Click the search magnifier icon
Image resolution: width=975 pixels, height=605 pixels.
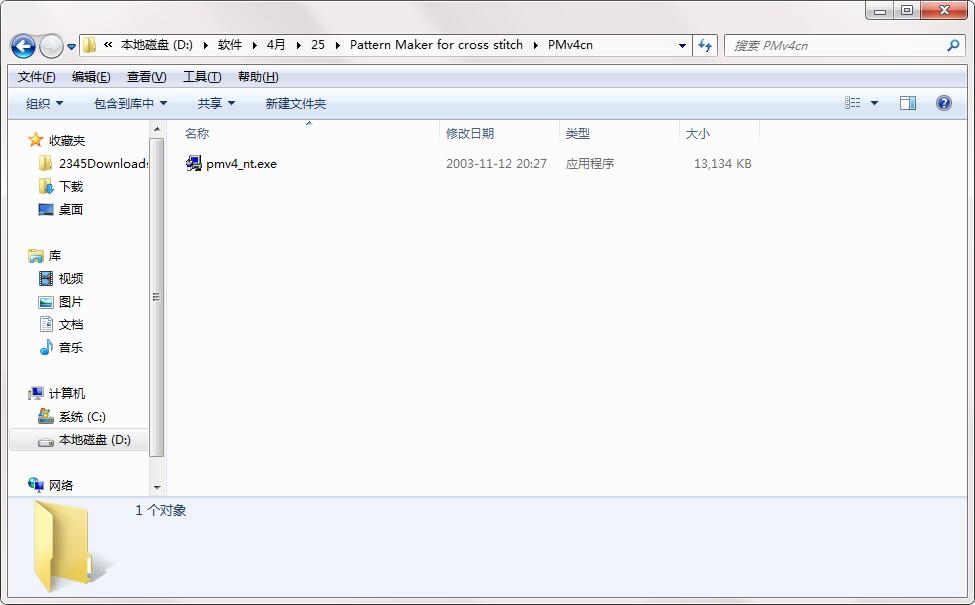point(953,45)
